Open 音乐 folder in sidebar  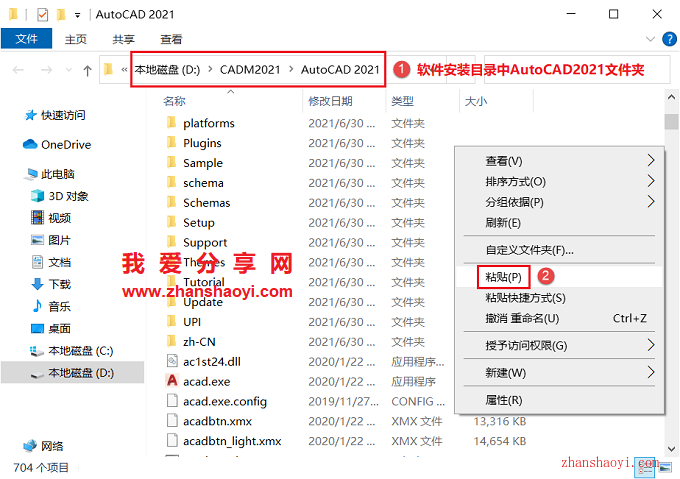51,306
